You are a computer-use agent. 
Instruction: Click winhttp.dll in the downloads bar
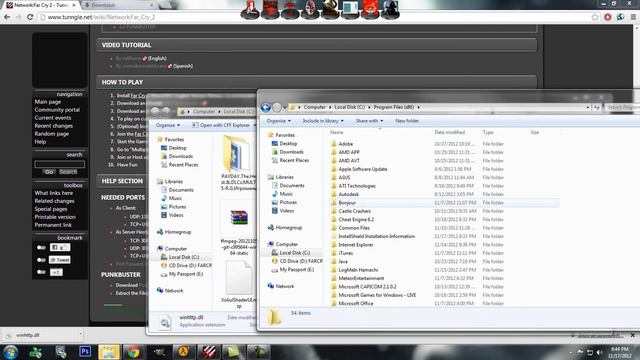click(27, 335)
